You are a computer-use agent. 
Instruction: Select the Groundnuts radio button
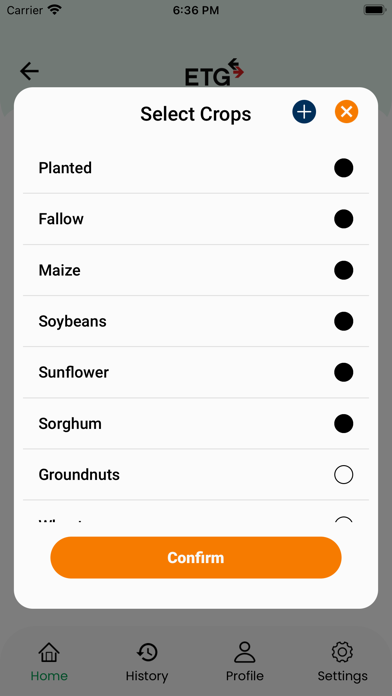pyautogui.click(x=344, y=475)
